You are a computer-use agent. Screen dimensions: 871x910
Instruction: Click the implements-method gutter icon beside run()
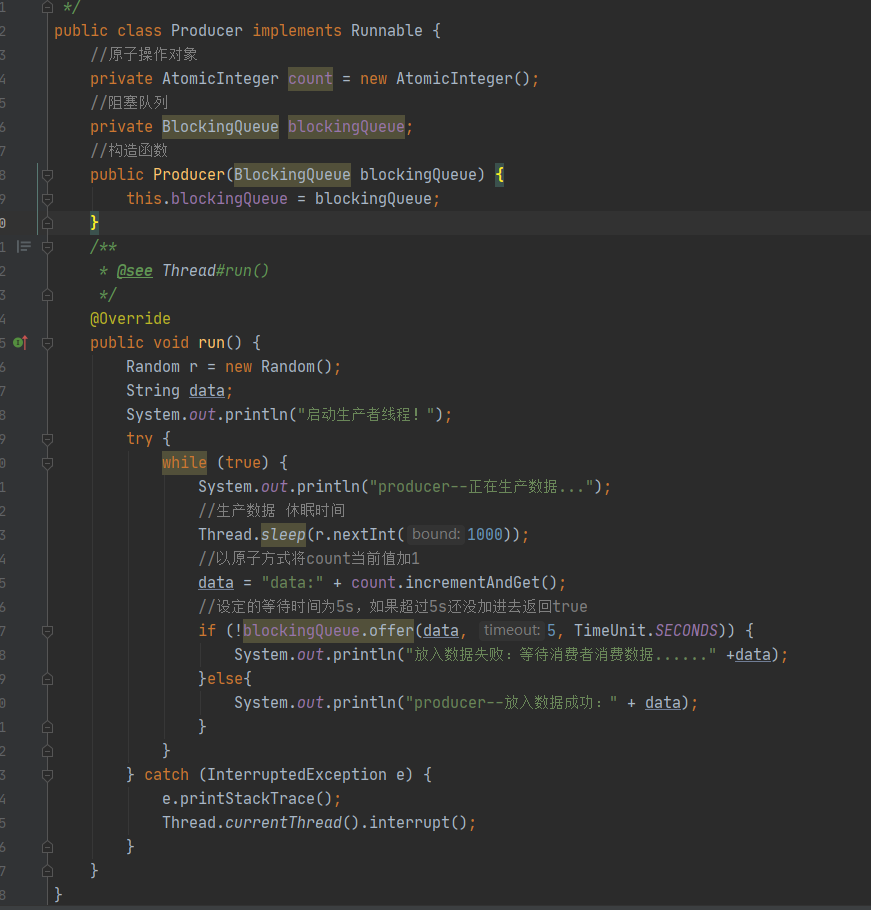tap(20, 342)
